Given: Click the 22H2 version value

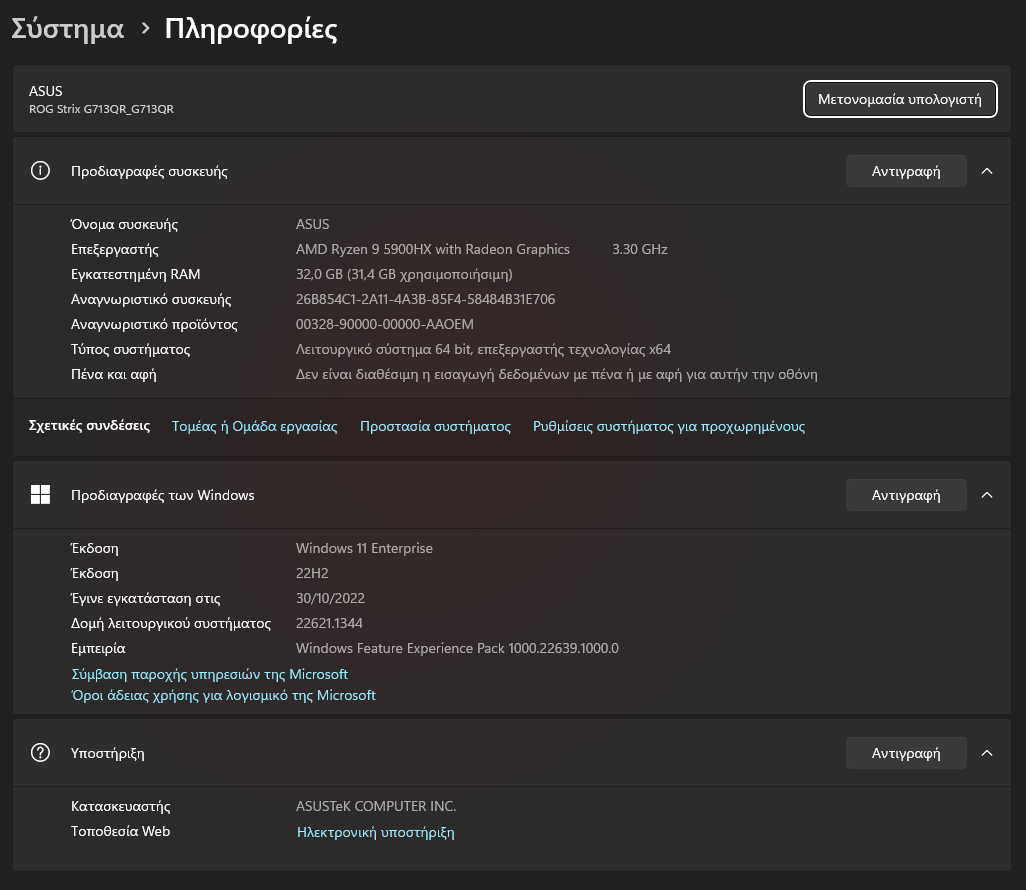Looking at the screenshot, I should (312, 573).
